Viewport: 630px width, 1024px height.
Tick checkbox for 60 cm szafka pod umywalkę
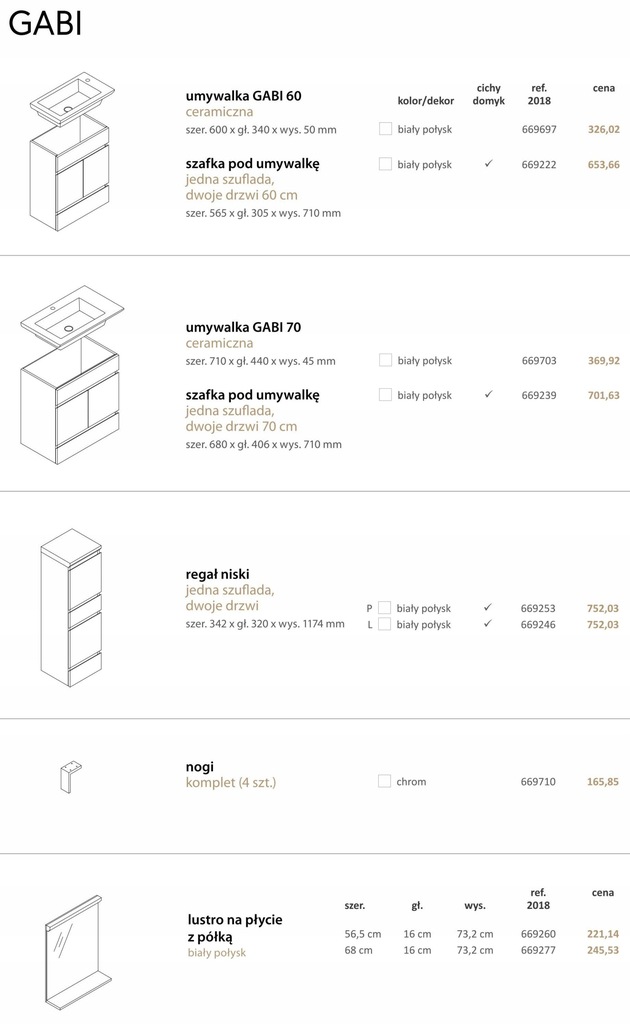pyautogui.click(x=385, y=164)
